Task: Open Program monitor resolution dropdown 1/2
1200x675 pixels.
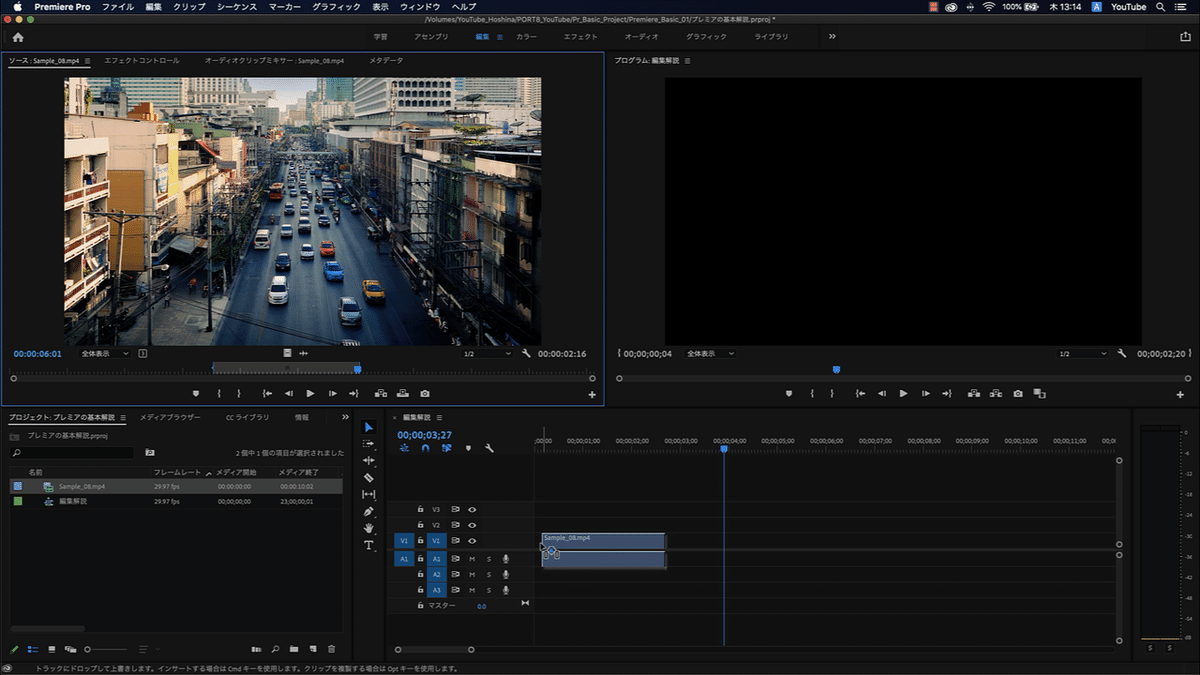Action: coord(1082,354)
